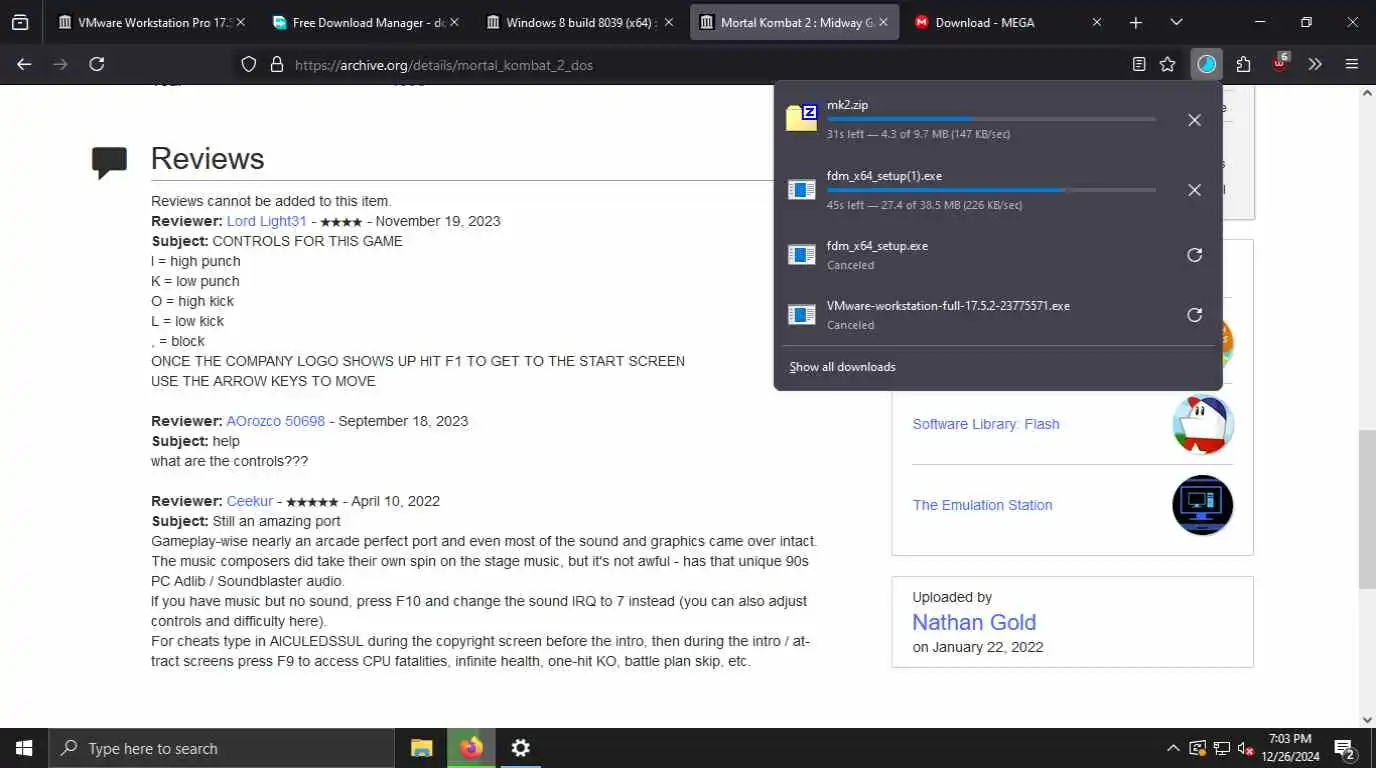Image resolution: width=1376 pixels, height=768 pixels.
Task: Open The Emulation Station collection
Action: [x=982, y=505]
